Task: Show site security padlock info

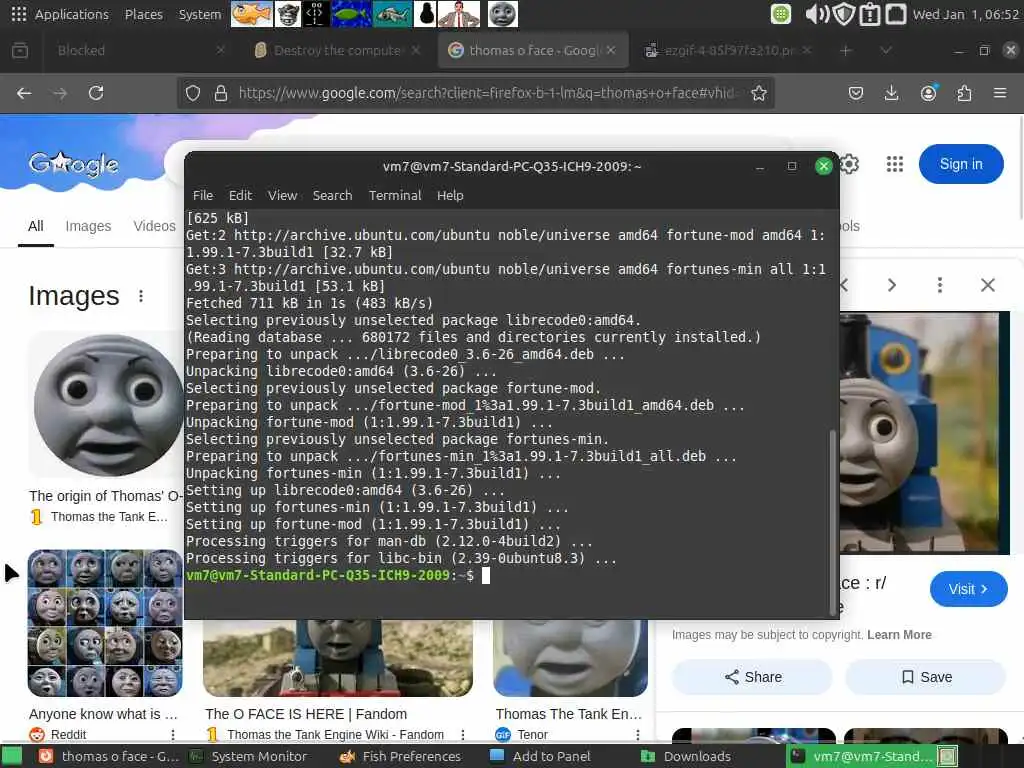Action: tap(221, 93)
